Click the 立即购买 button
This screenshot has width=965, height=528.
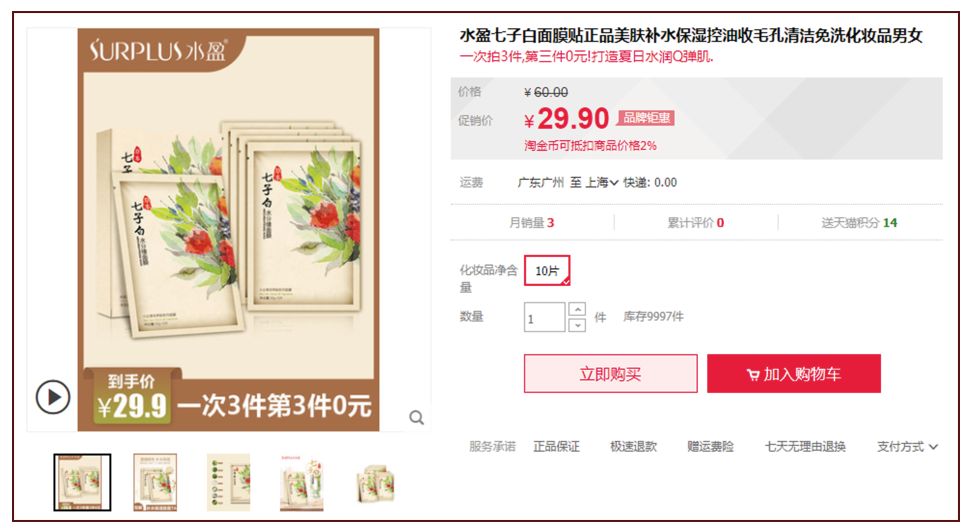coord(611,374)
